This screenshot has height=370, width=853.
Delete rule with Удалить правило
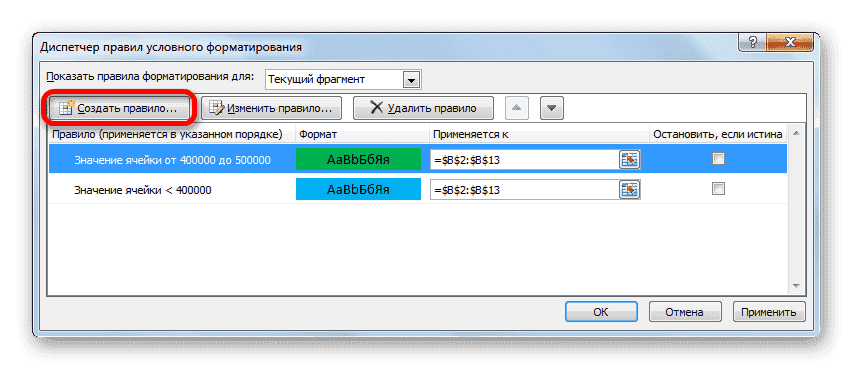(423, 108)
